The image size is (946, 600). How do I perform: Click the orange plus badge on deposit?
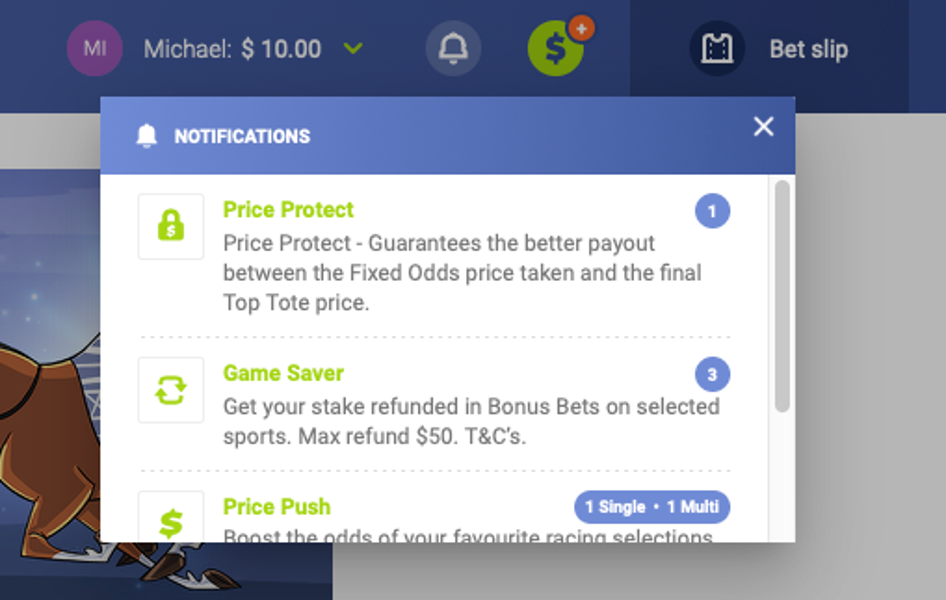coord(582,28)
